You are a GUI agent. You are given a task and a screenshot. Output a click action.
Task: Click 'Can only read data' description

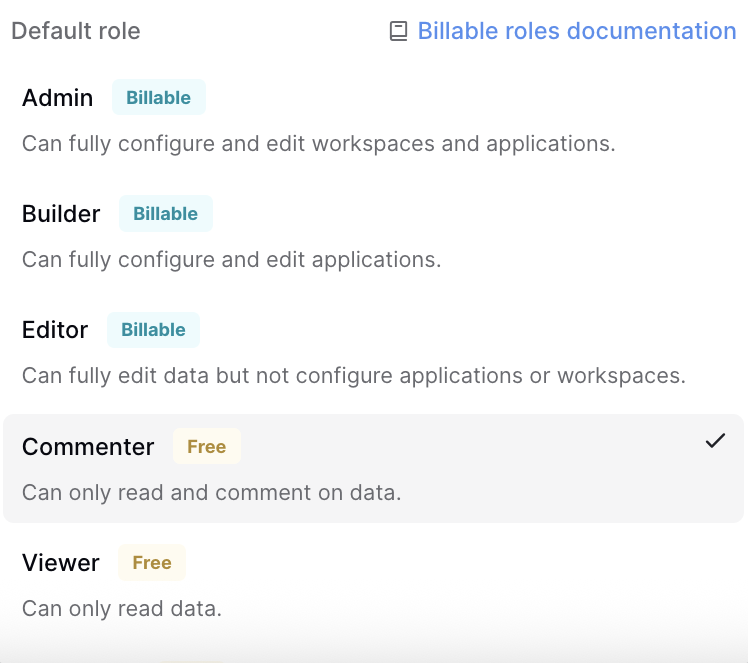[121, 609]
